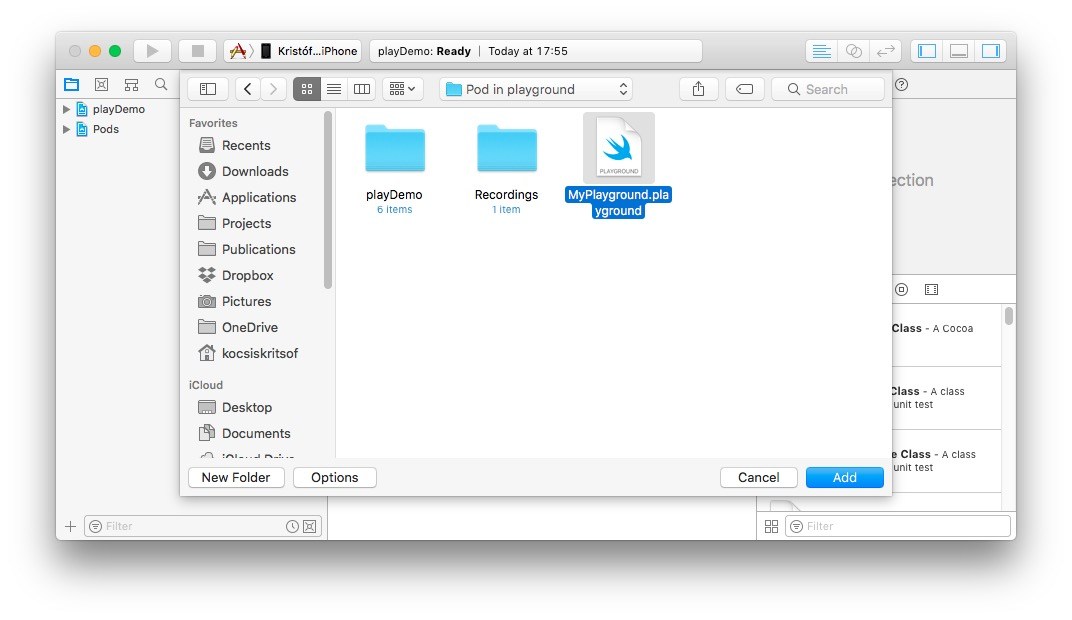Click the Share icon in the file dialog
1072x620 pixels.
point(698,89)
